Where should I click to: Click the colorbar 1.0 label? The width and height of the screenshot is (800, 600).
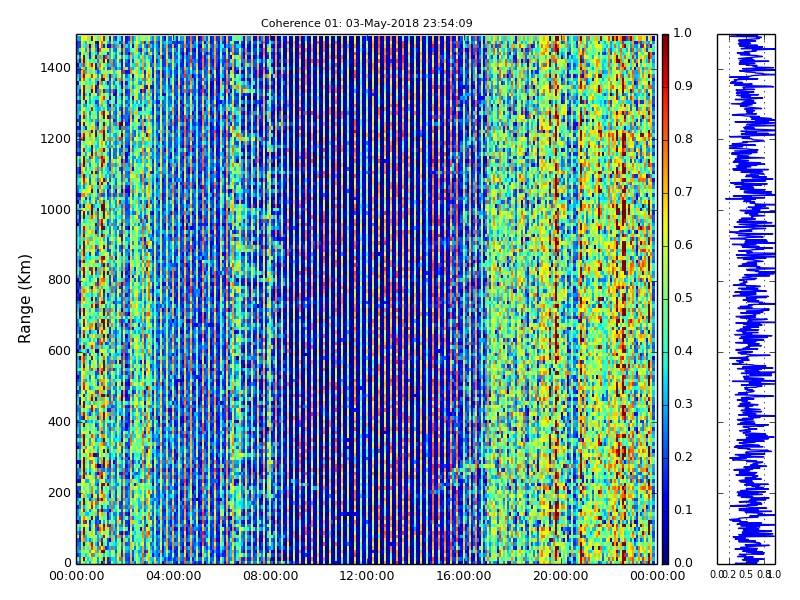tap(683, 33)
